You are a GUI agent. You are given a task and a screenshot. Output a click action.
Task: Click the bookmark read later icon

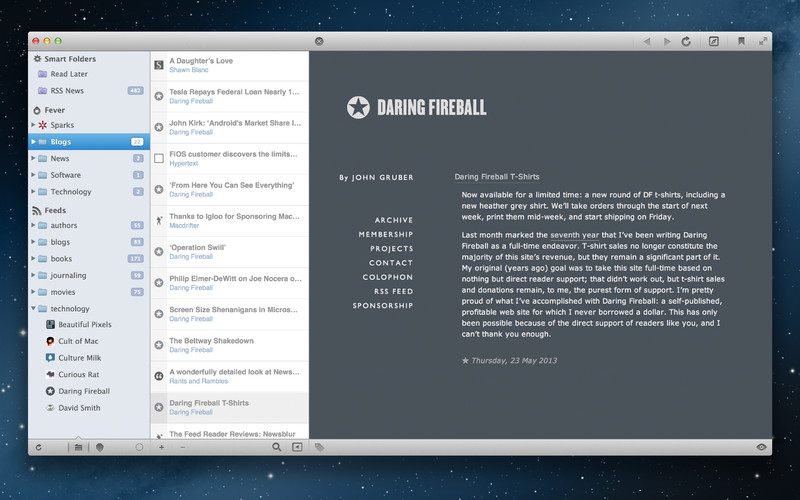741,41
